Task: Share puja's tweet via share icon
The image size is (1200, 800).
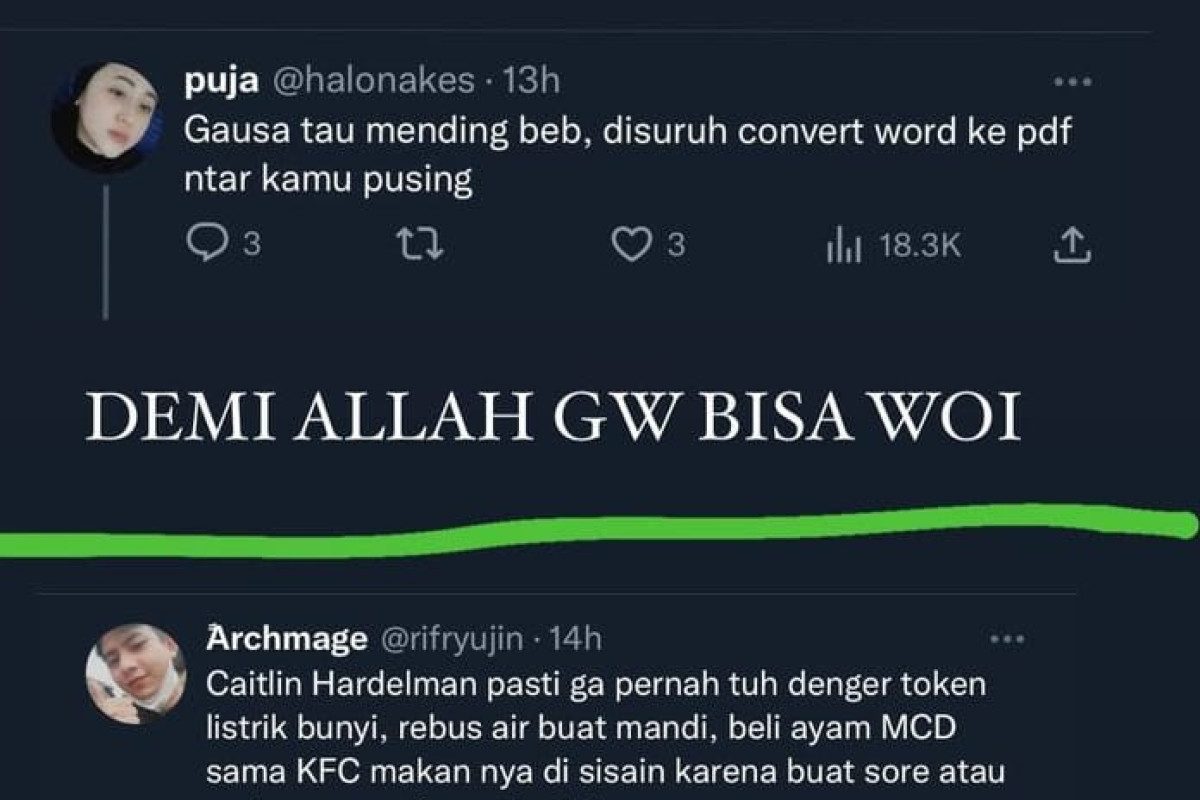Action: pyautogui.click(x=1071, y=245)
